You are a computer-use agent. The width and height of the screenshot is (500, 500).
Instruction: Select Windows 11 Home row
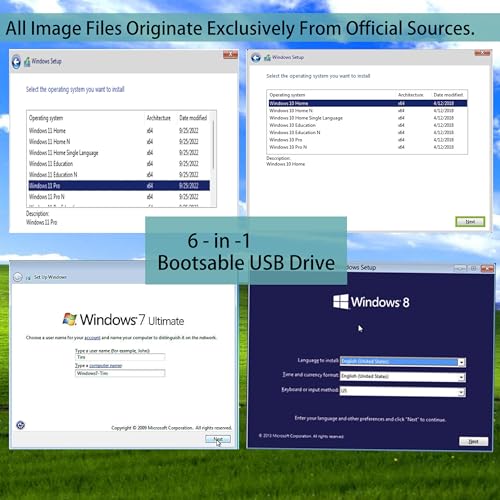(x=119, y=131)
